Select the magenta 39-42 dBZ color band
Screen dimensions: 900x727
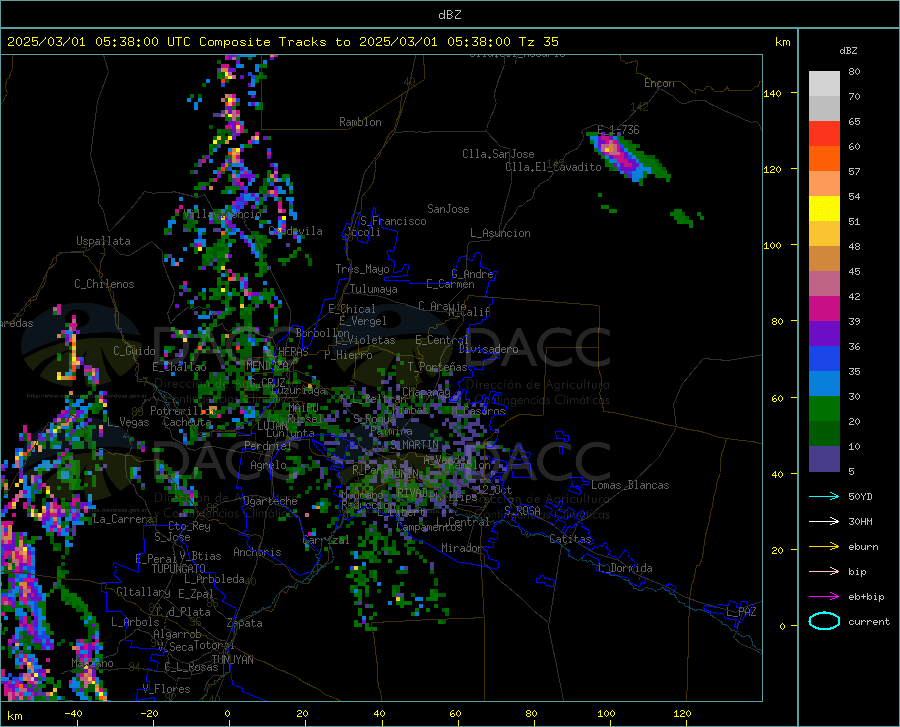tap(824, 309)
